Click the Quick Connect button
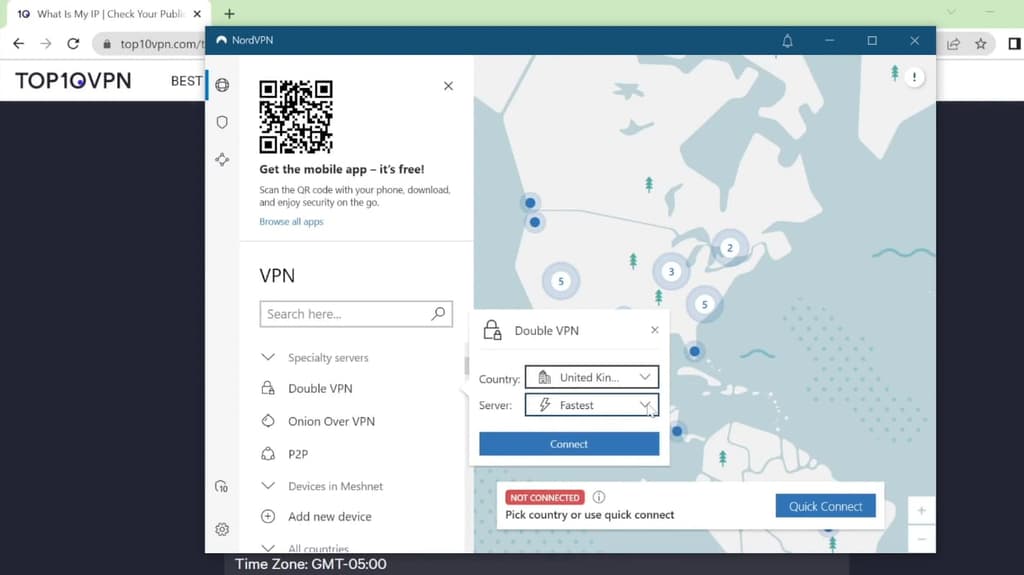The height and width of the screenshot is (575, 1024). pyautogui.click(x=825, y=506)
